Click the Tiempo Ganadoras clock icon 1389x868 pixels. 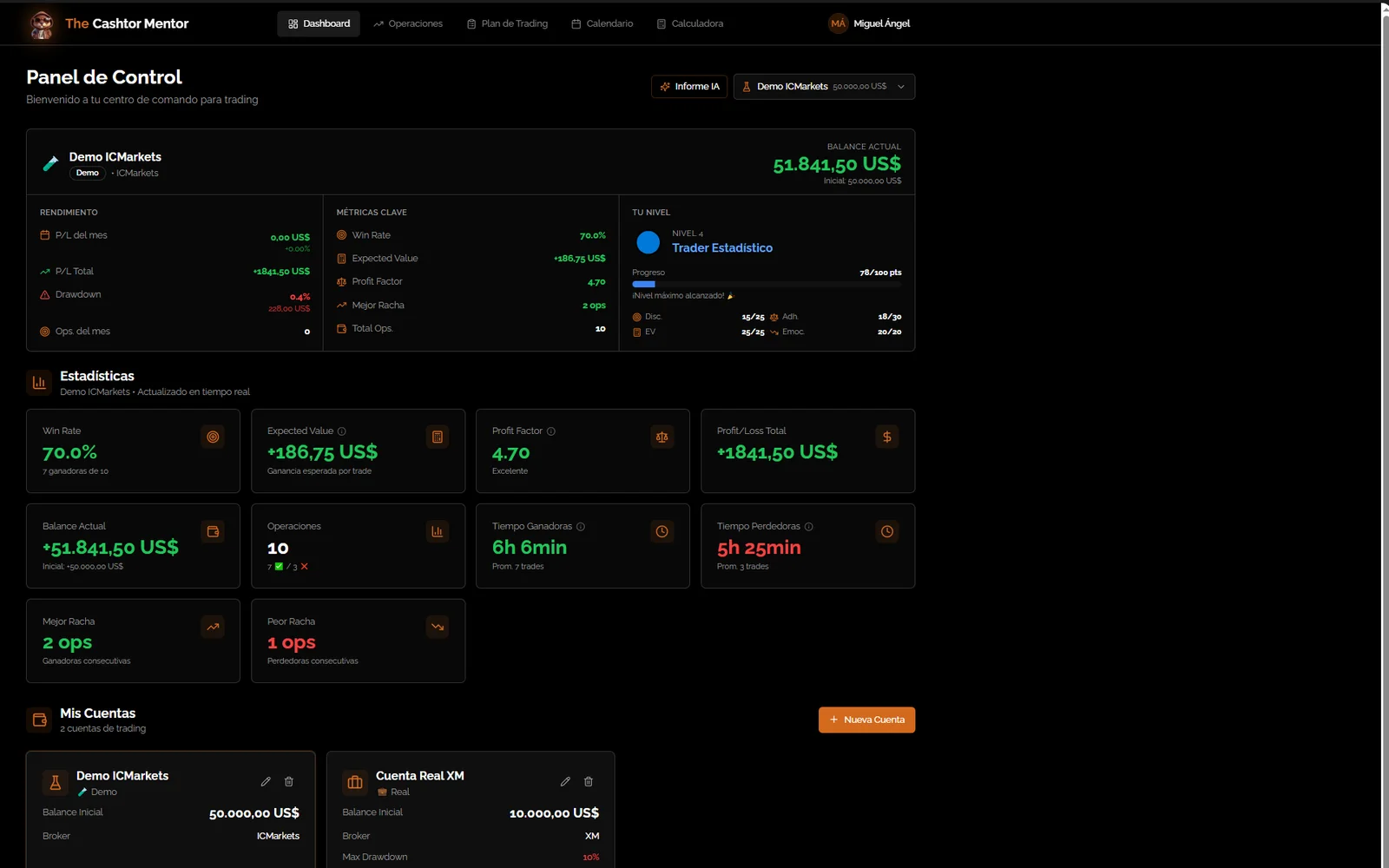(x=662, y=531)
